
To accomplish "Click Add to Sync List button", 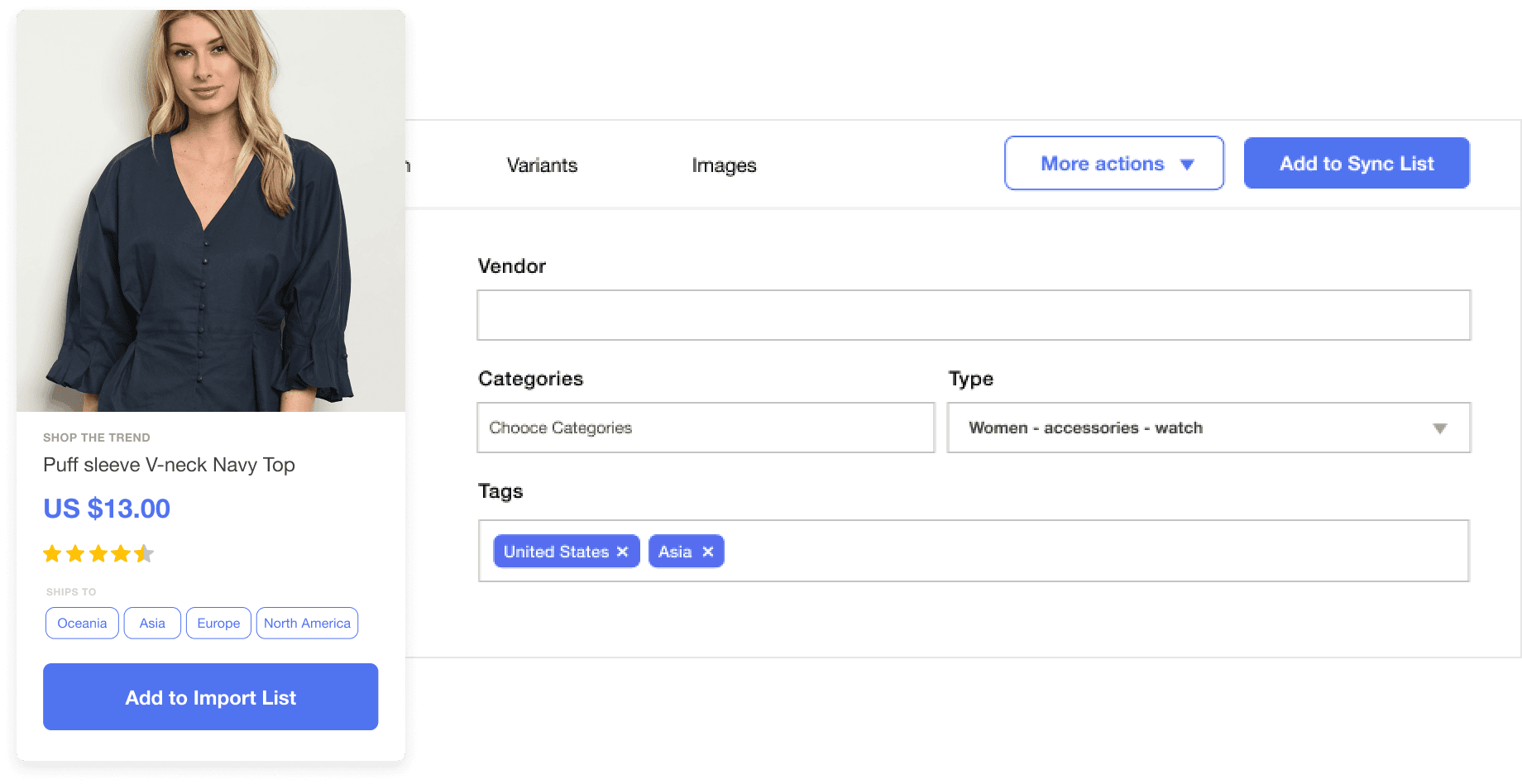I will pos(1357,164).
